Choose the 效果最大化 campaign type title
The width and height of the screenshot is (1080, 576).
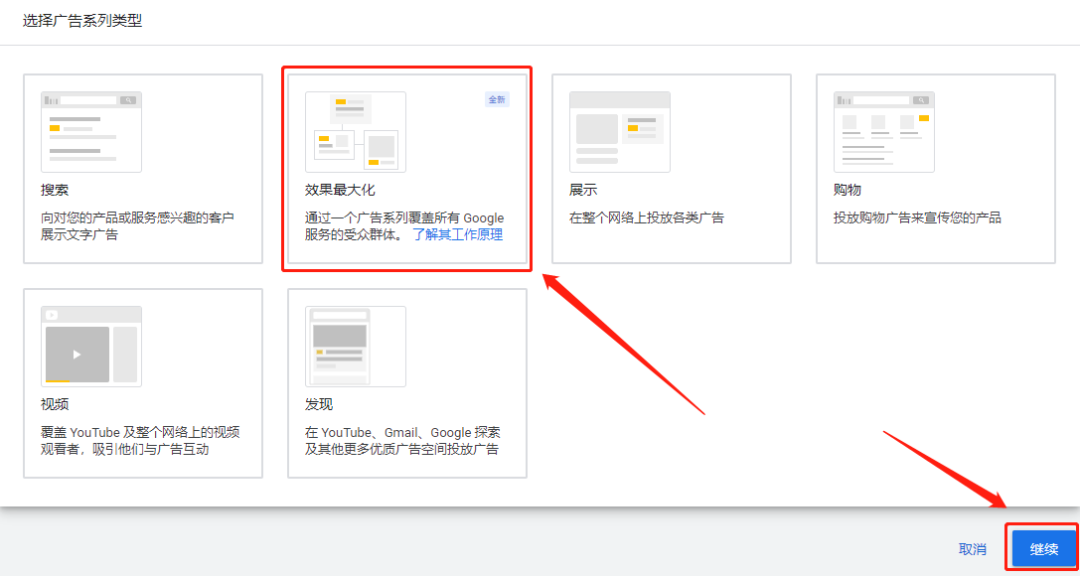340,189
